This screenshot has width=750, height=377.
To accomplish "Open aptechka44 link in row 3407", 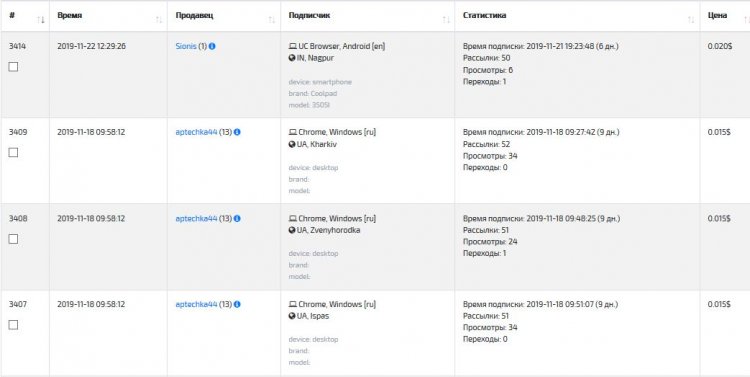I will click(x=197, y=304).
